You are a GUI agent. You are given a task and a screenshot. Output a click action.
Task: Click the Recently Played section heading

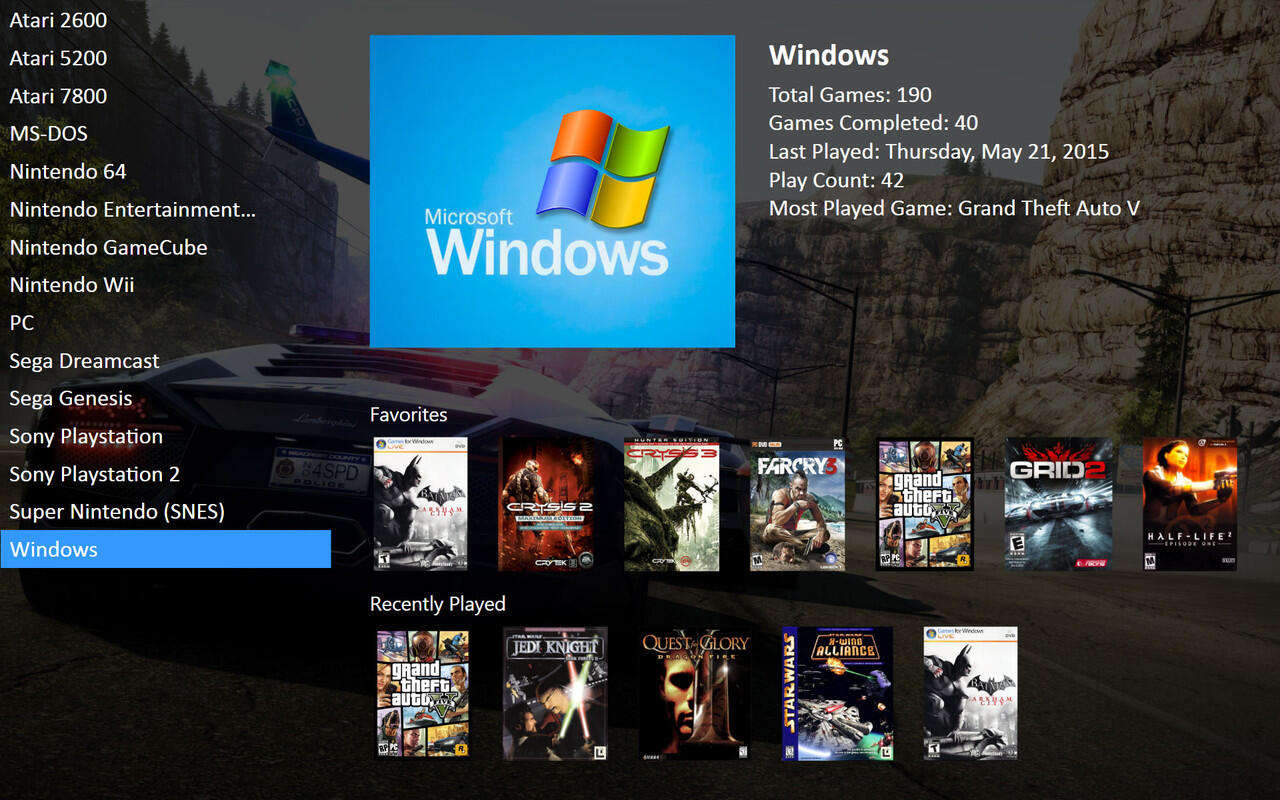coord(438,604)
